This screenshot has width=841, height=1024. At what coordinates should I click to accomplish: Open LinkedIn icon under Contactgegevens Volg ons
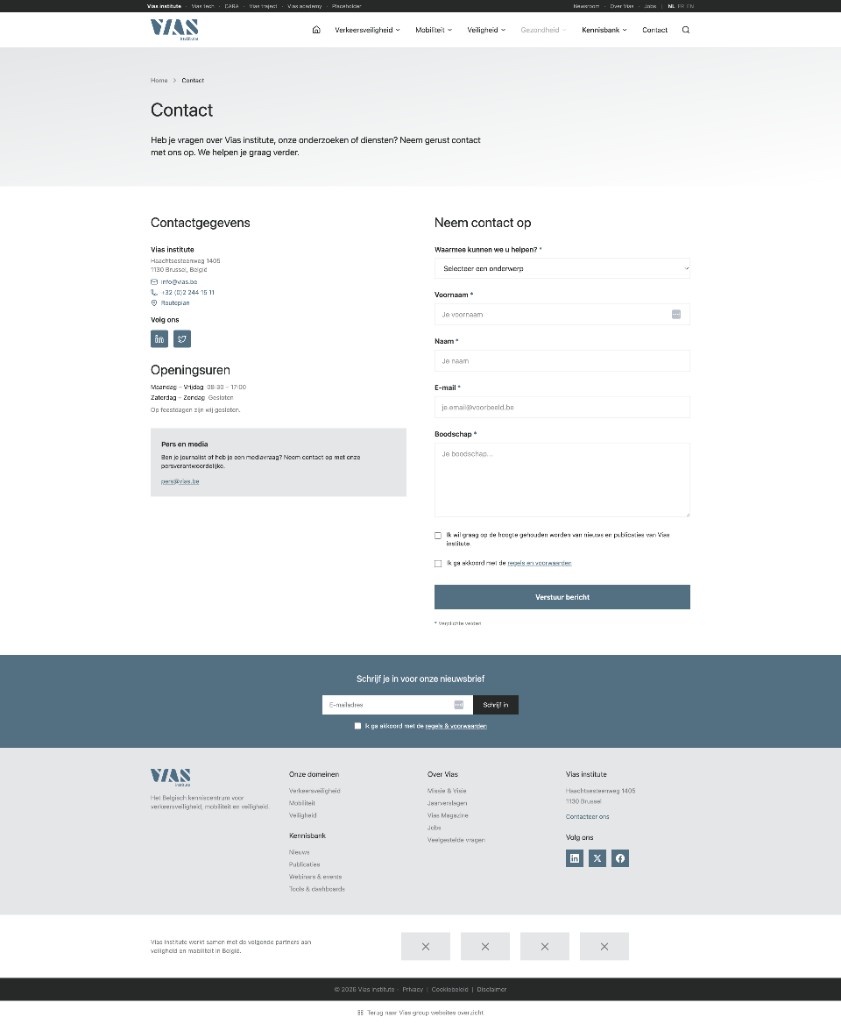point(159,339)
